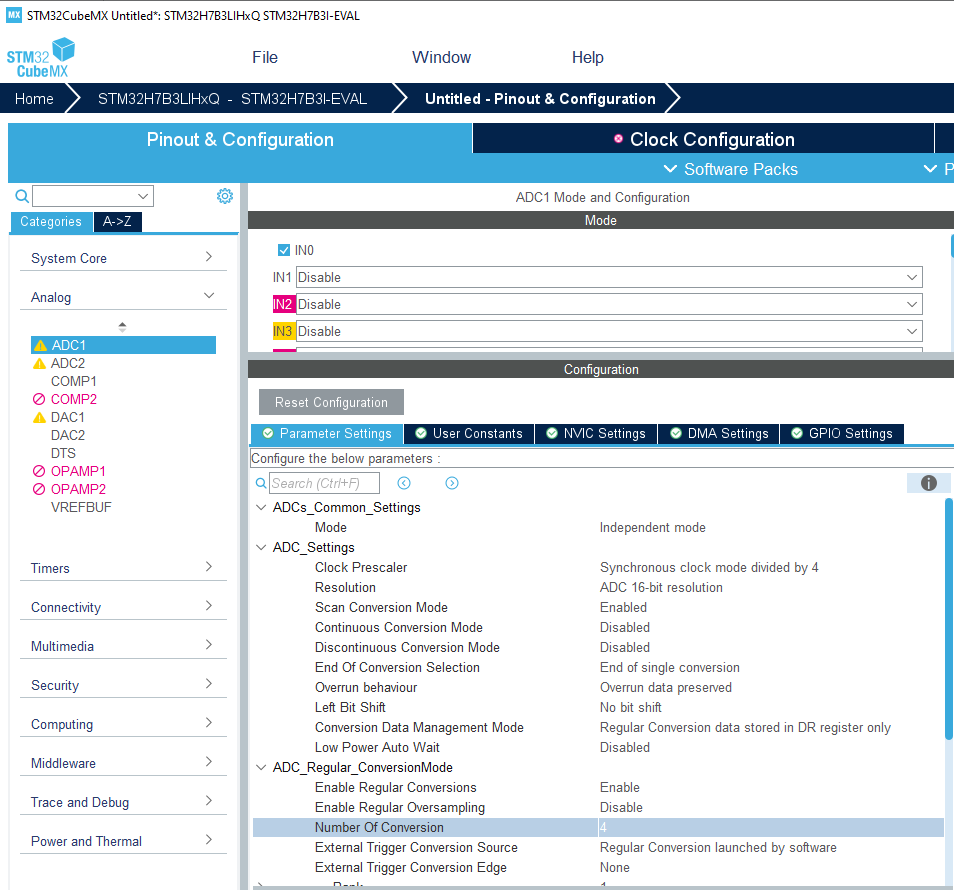Collapse the ADC_Settings group
The width and height of the screenshot is (954, 890).
(261, 548)
